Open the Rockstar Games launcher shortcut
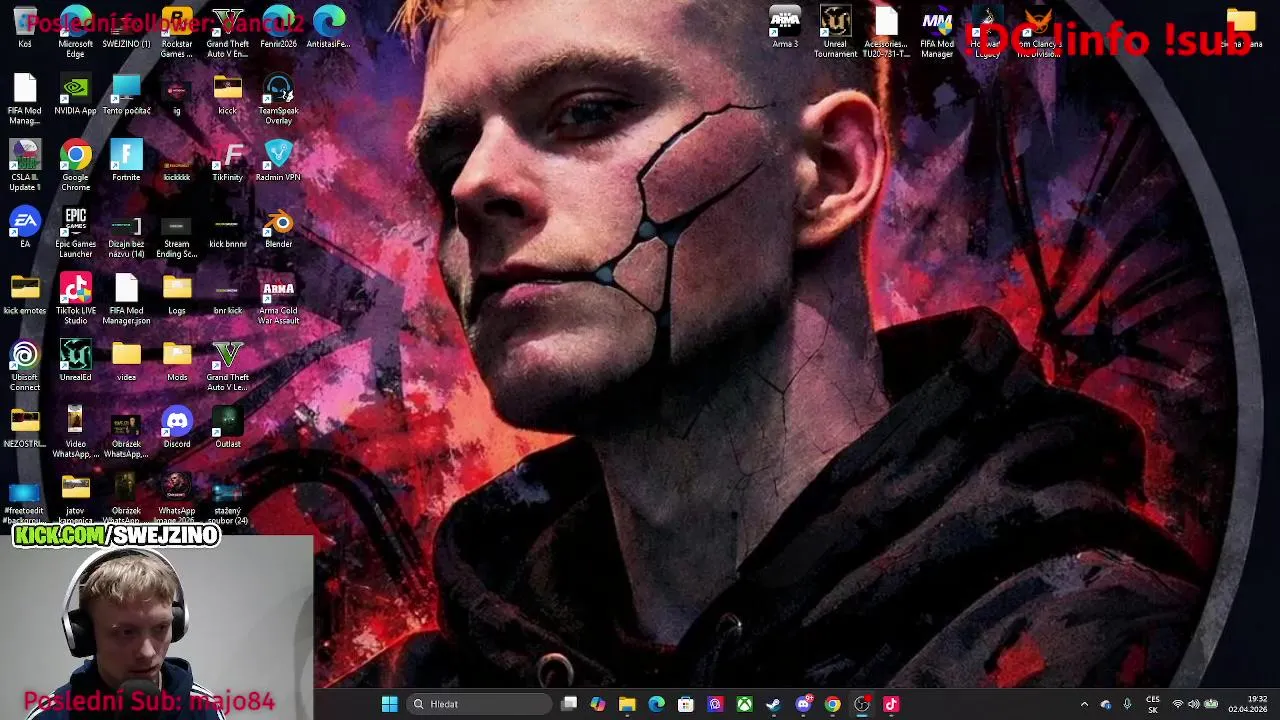Image resolution: width=1280 pixels, height=720 pixels. tap(177, 32)
